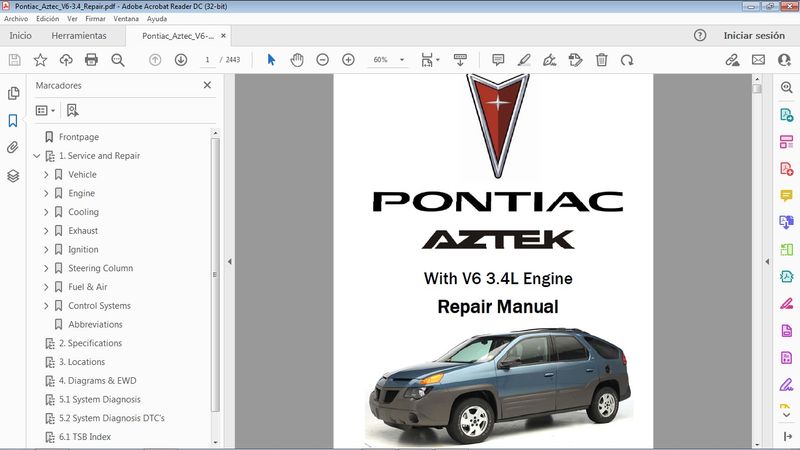Viewport: 800px width, 450px height.
Task: Go to previous page arrow
Action: [x=155, y=60]
